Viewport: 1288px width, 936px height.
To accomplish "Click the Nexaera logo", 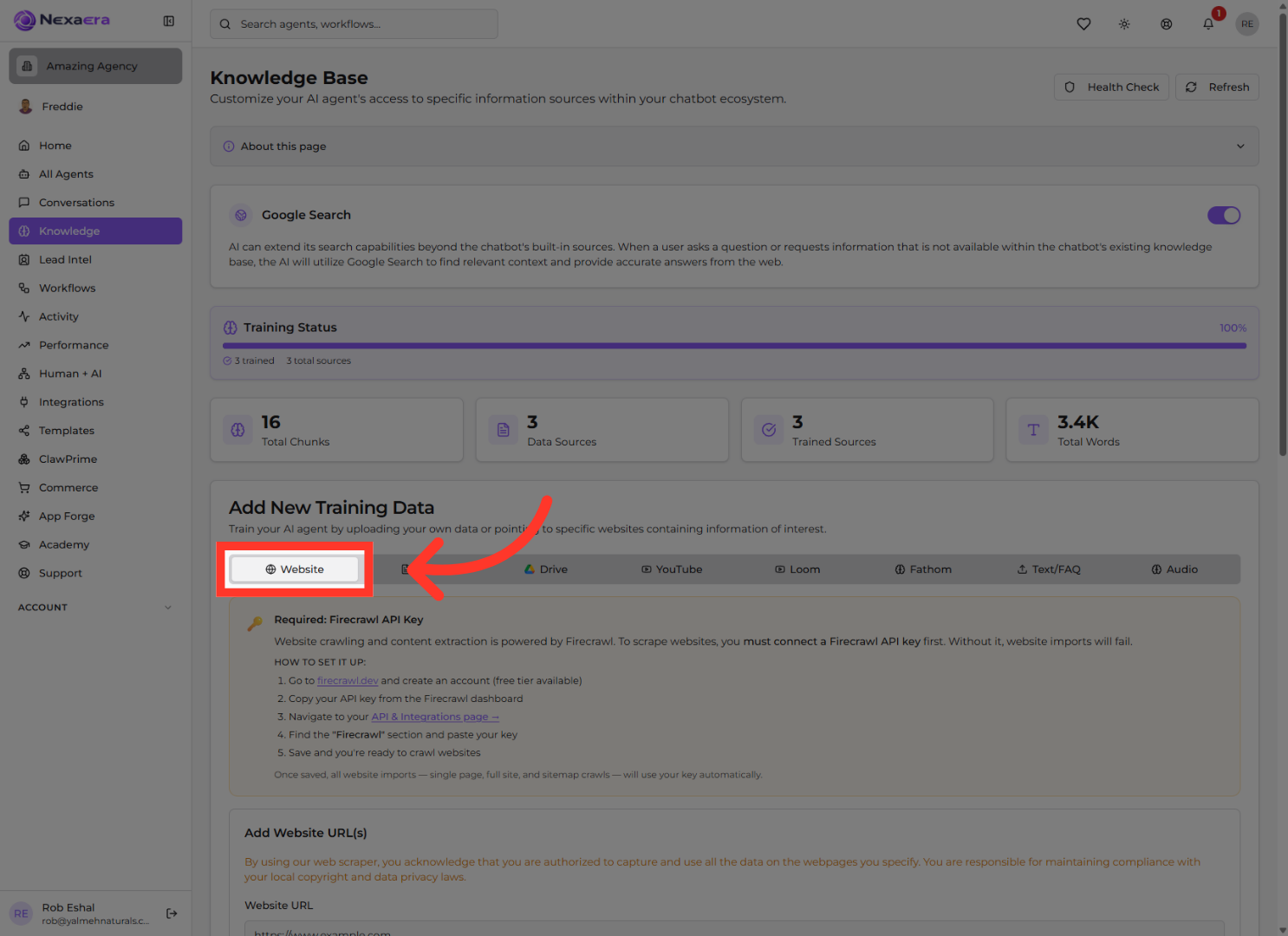I will (62, 20).
